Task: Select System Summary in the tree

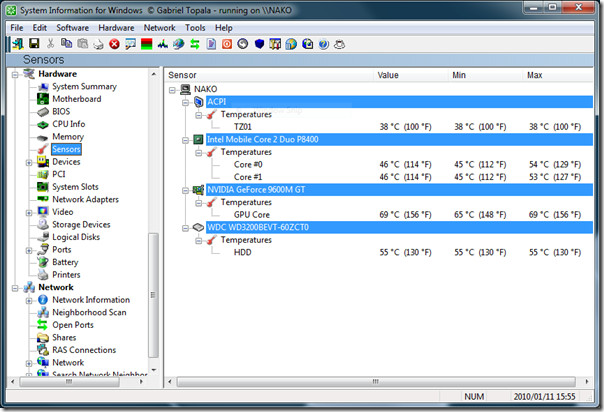Action: (84, 87)
